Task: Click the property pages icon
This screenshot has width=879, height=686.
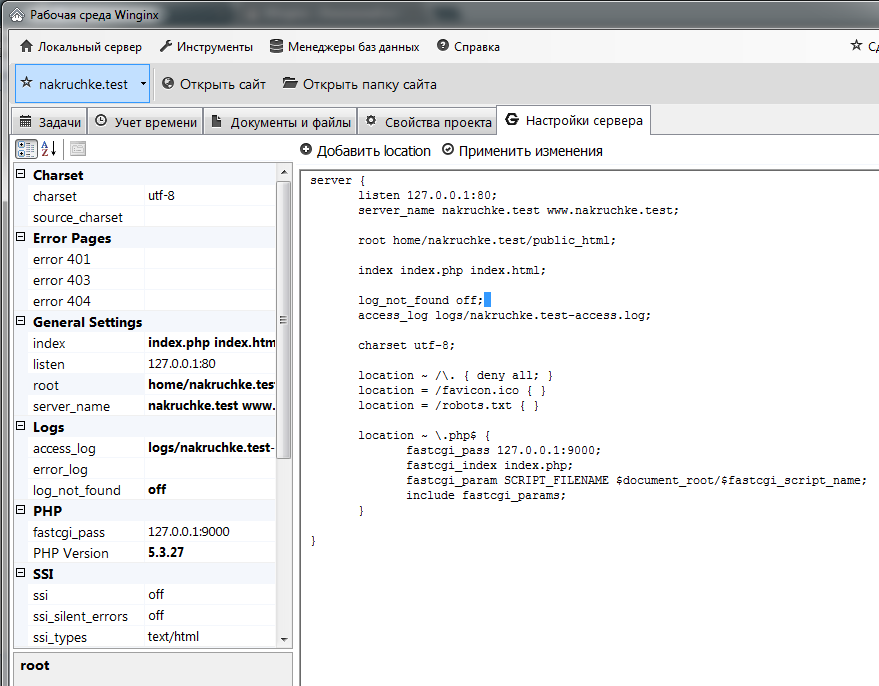Action: point(78,149)
